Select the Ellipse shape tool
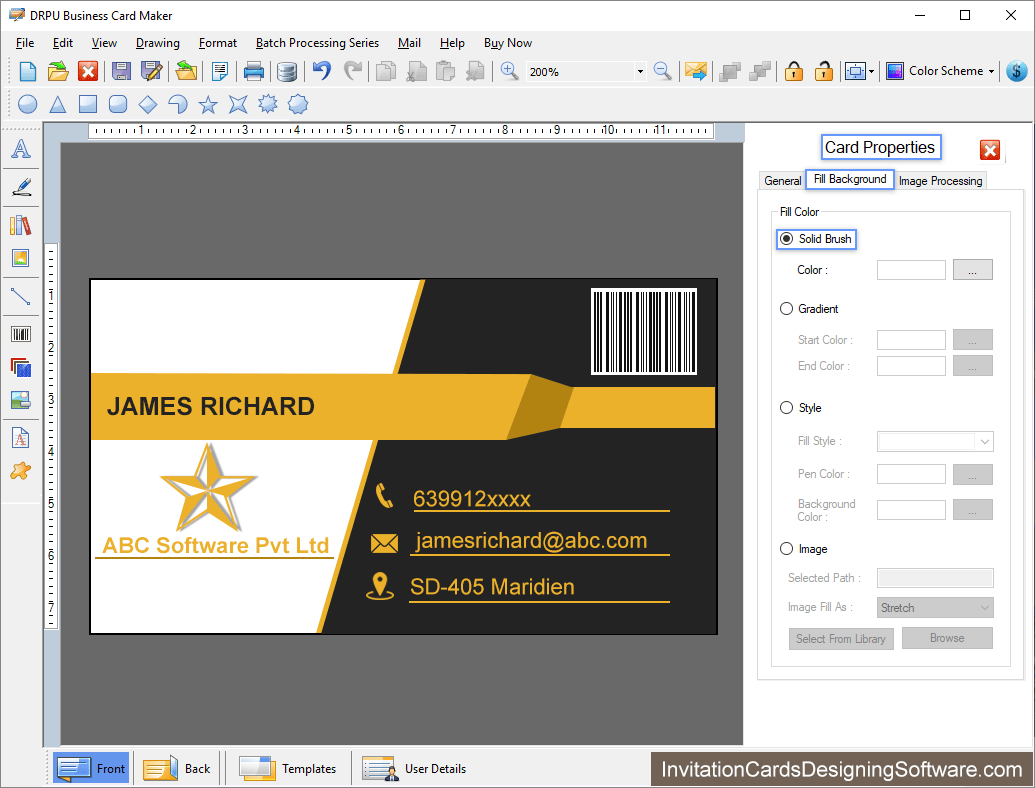Viewport: 1035px width, 788px height. pyautogui.click(x=28, y=104)
